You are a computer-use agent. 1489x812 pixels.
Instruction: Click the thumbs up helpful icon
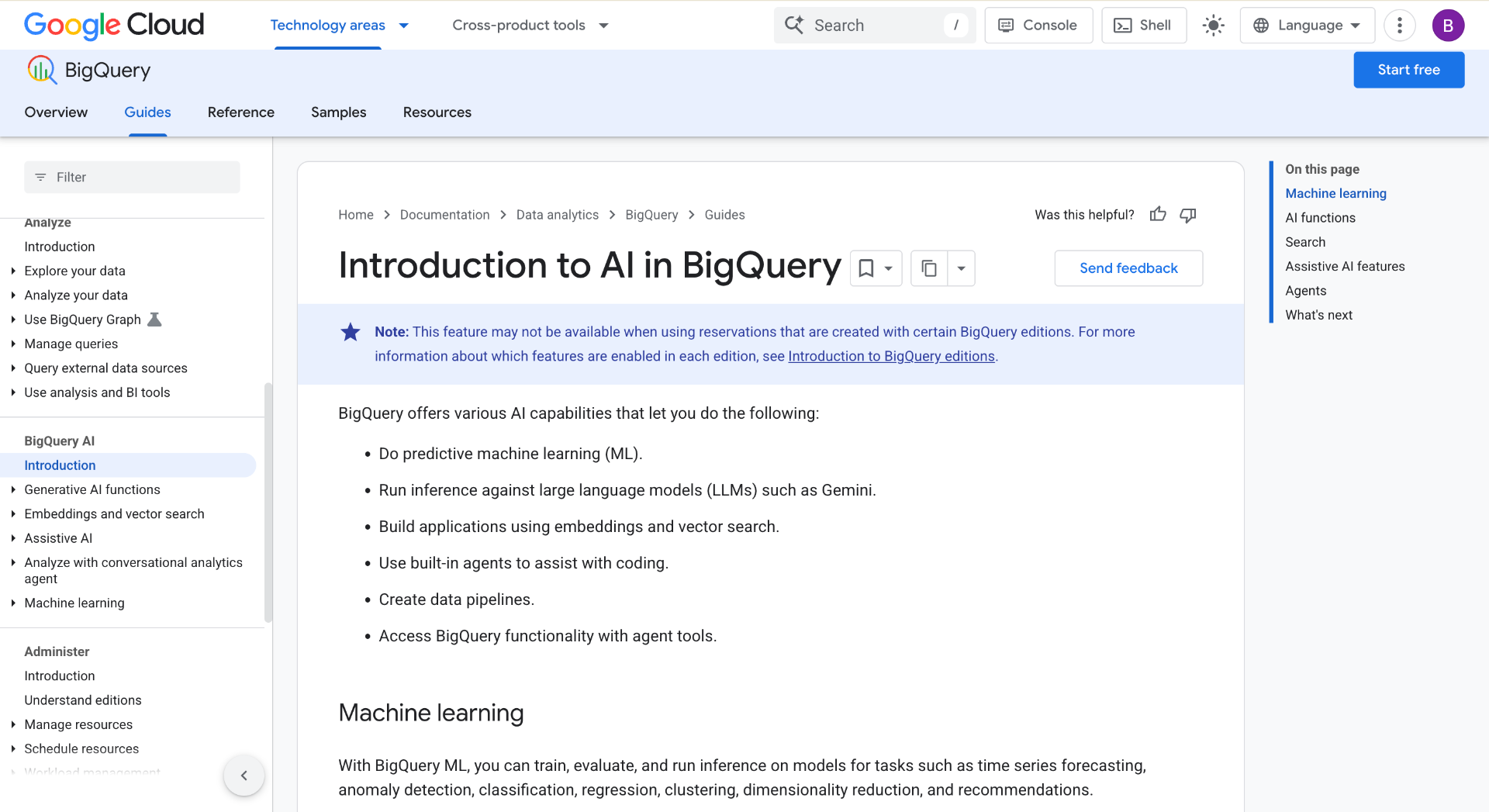(x=1158, y=215)
